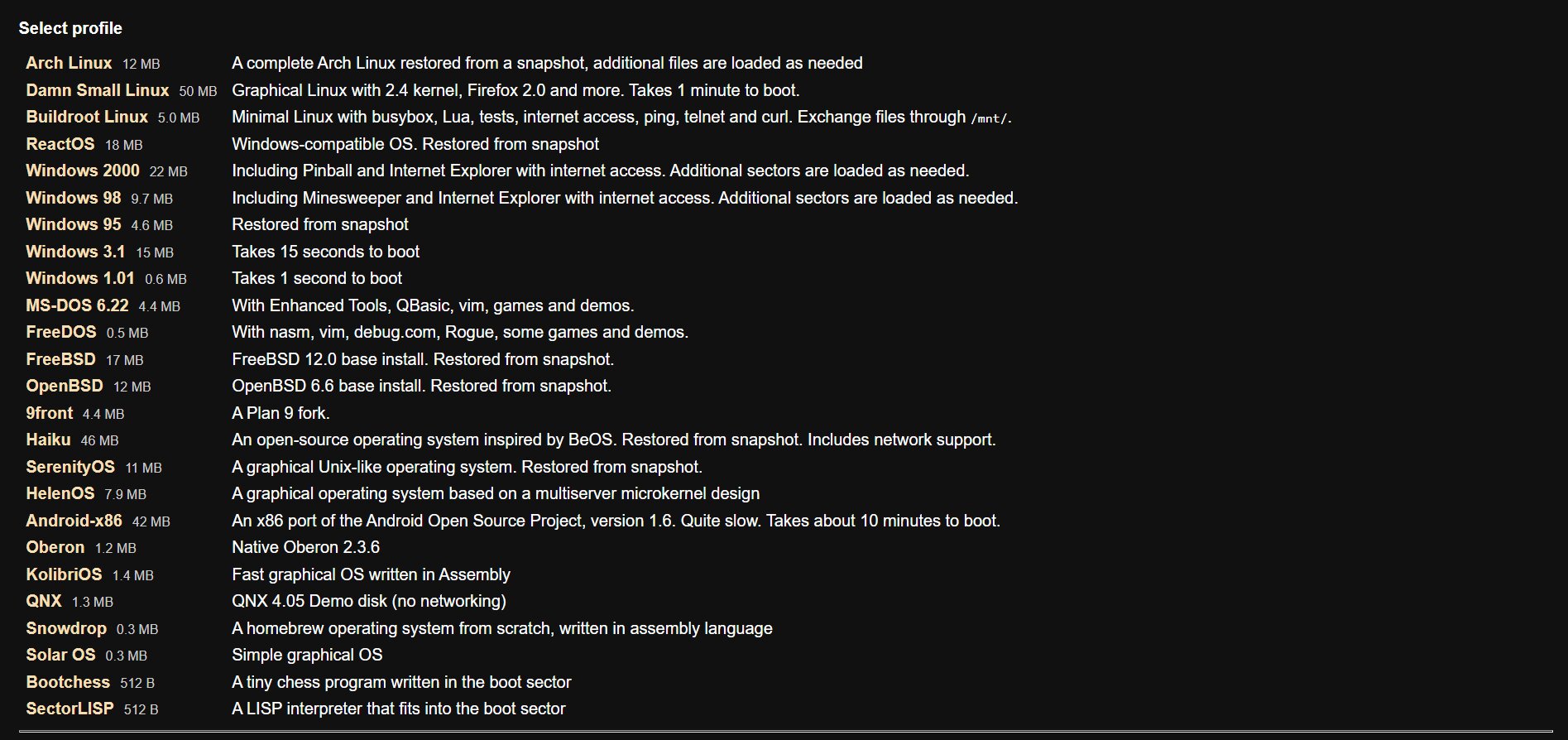Image resolution: width=1568 pixels, height=740 pixels.
Task: Start the Windows 2000 profile
Action: click(83, 171)
